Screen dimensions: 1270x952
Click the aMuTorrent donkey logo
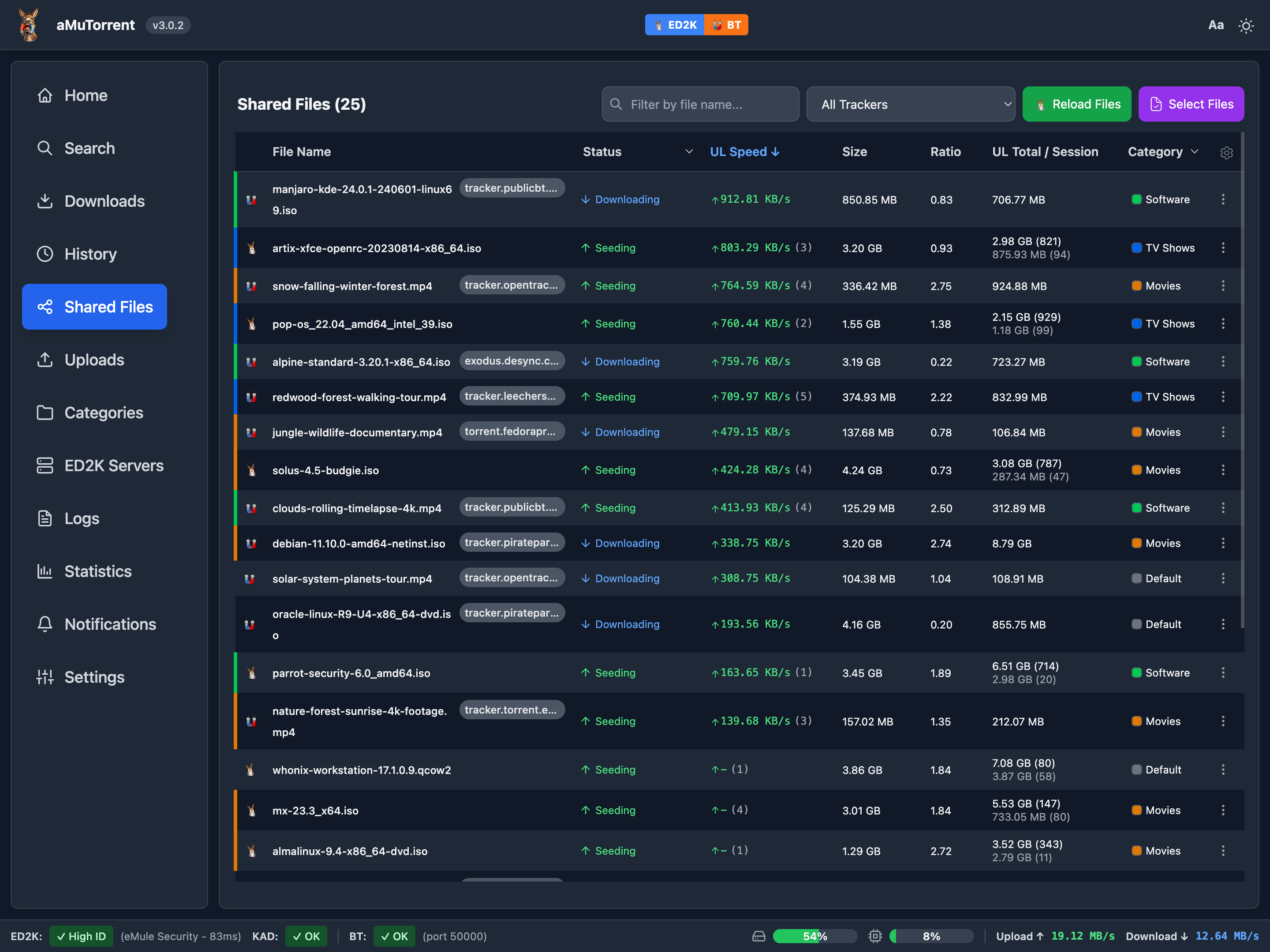29,25
